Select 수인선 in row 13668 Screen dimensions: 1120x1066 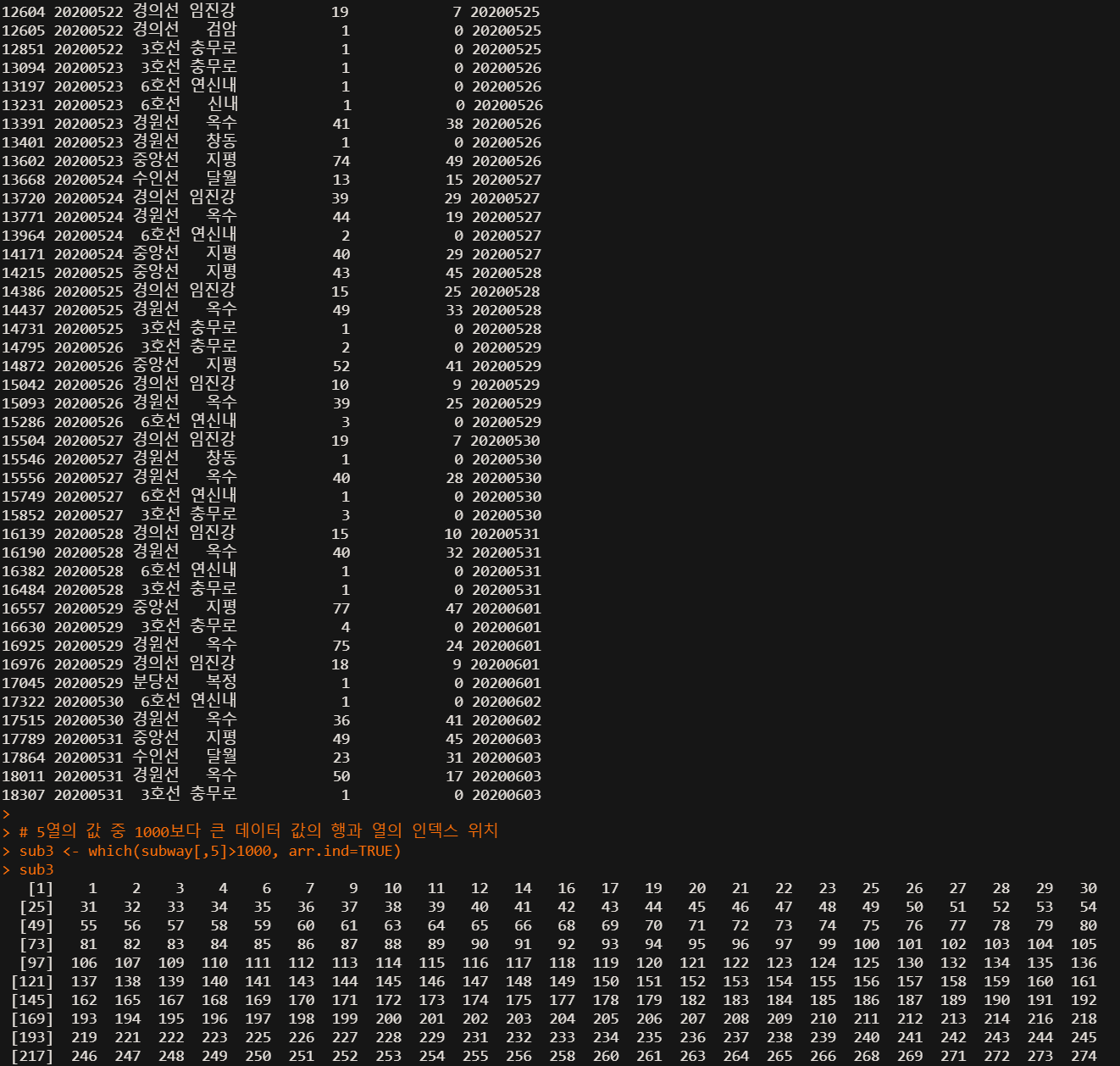[156, 180]
